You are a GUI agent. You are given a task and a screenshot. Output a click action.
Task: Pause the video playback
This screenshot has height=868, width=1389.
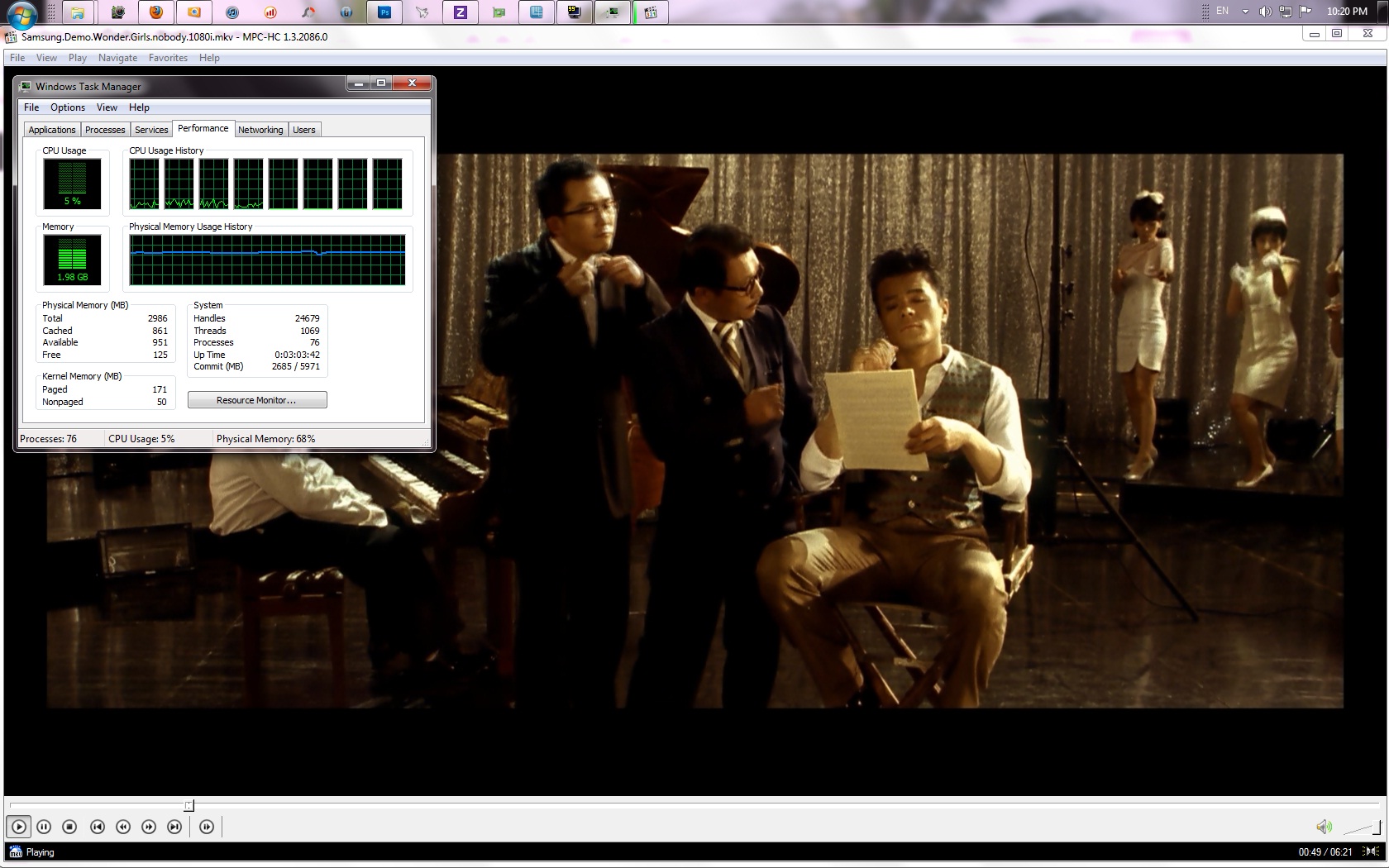44,827
